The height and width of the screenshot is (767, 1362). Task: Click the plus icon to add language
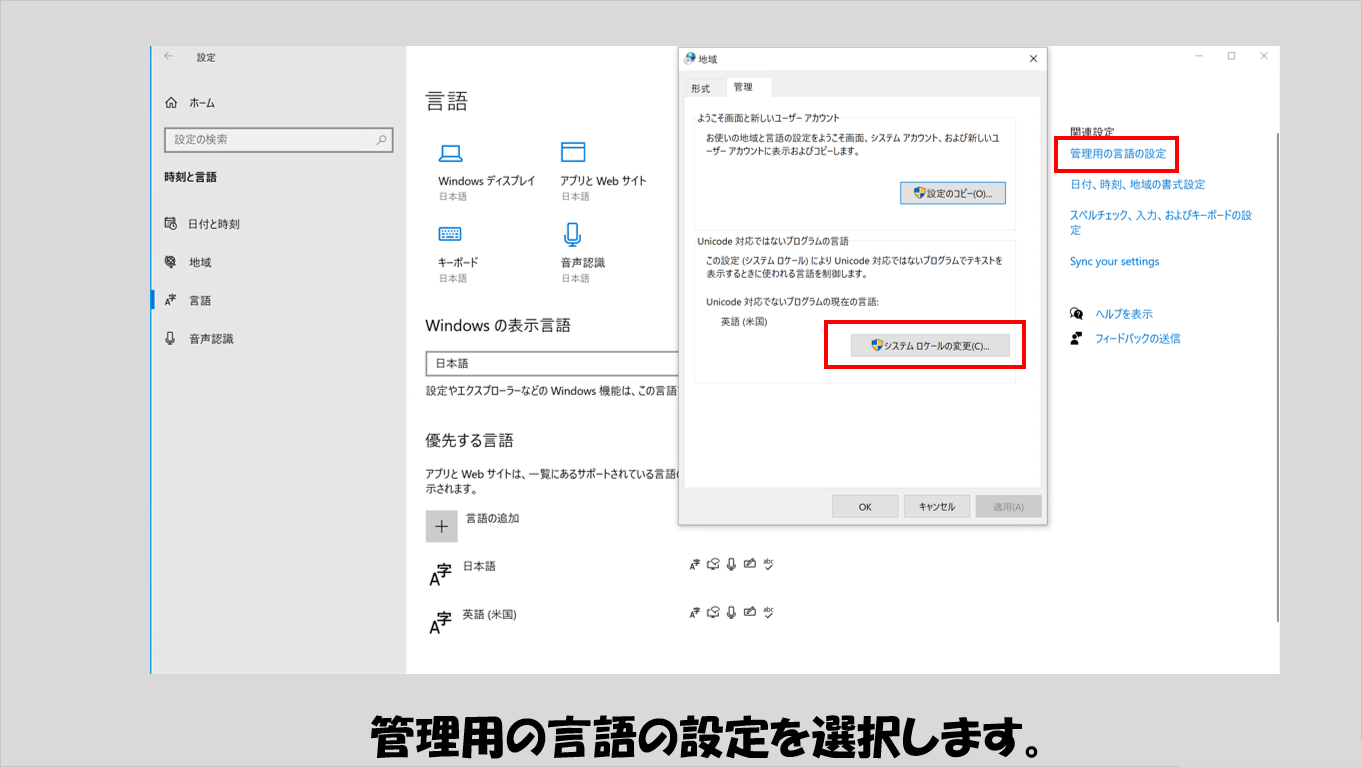coord(442,526)
